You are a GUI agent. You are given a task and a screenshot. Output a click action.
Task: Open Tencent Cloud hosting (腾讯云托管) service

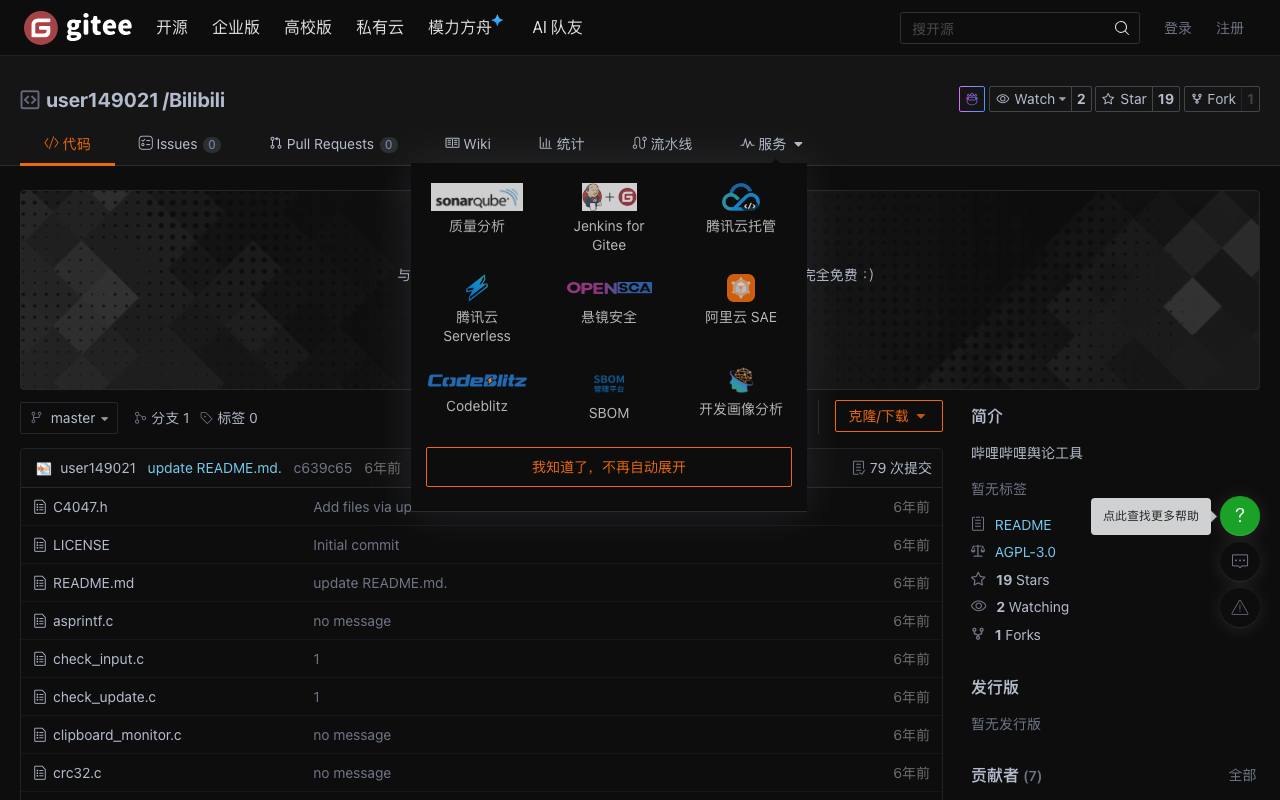click(741, 209)
